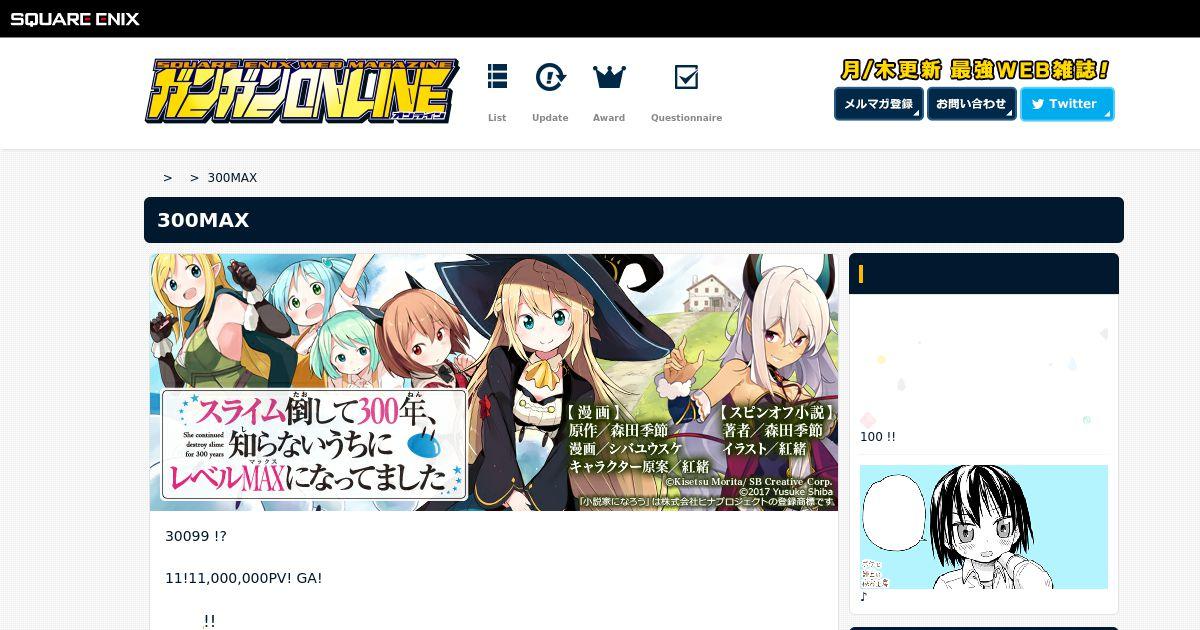This screenshot has height=630, width=1200.
Task: Click the slime manga title banner image
Action: 494,382
